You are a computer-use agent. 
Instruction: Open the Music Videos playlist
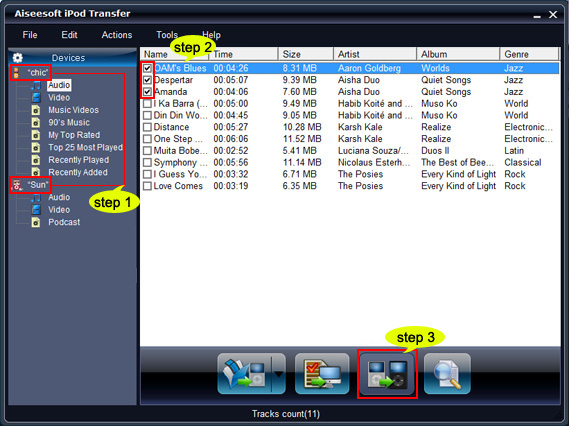pos(73,110)
